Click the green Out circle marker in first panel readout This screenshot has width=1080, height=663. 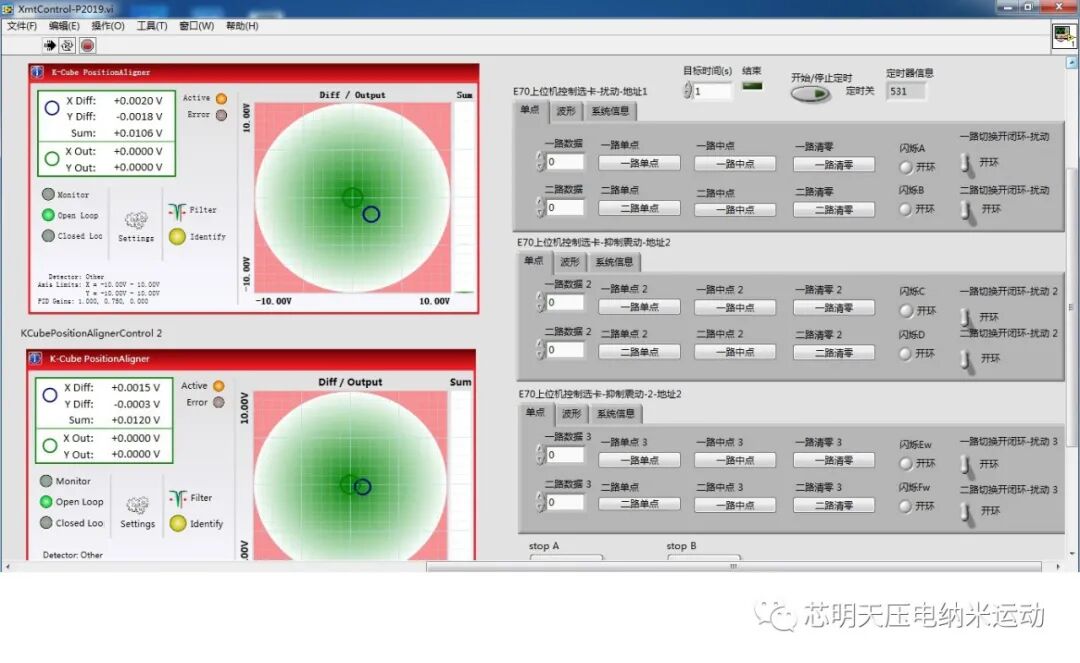click(52, 158)
